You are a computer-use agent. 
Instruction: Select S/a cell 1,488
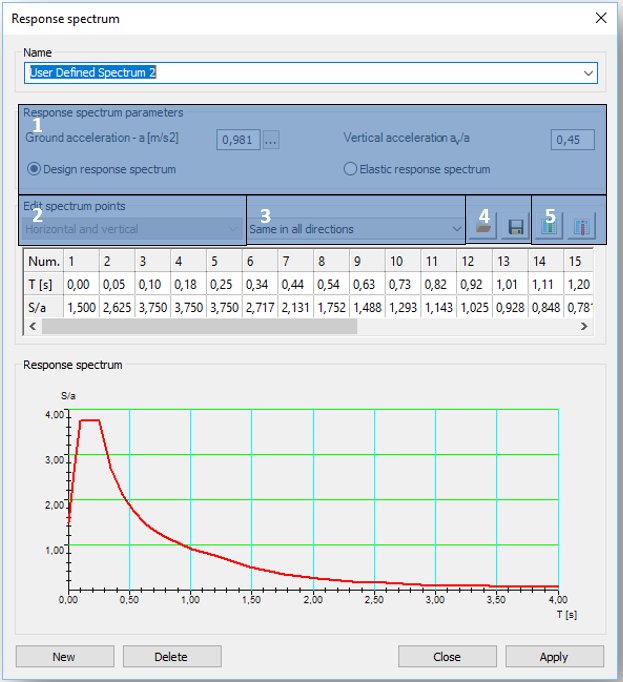coord(367,308)
